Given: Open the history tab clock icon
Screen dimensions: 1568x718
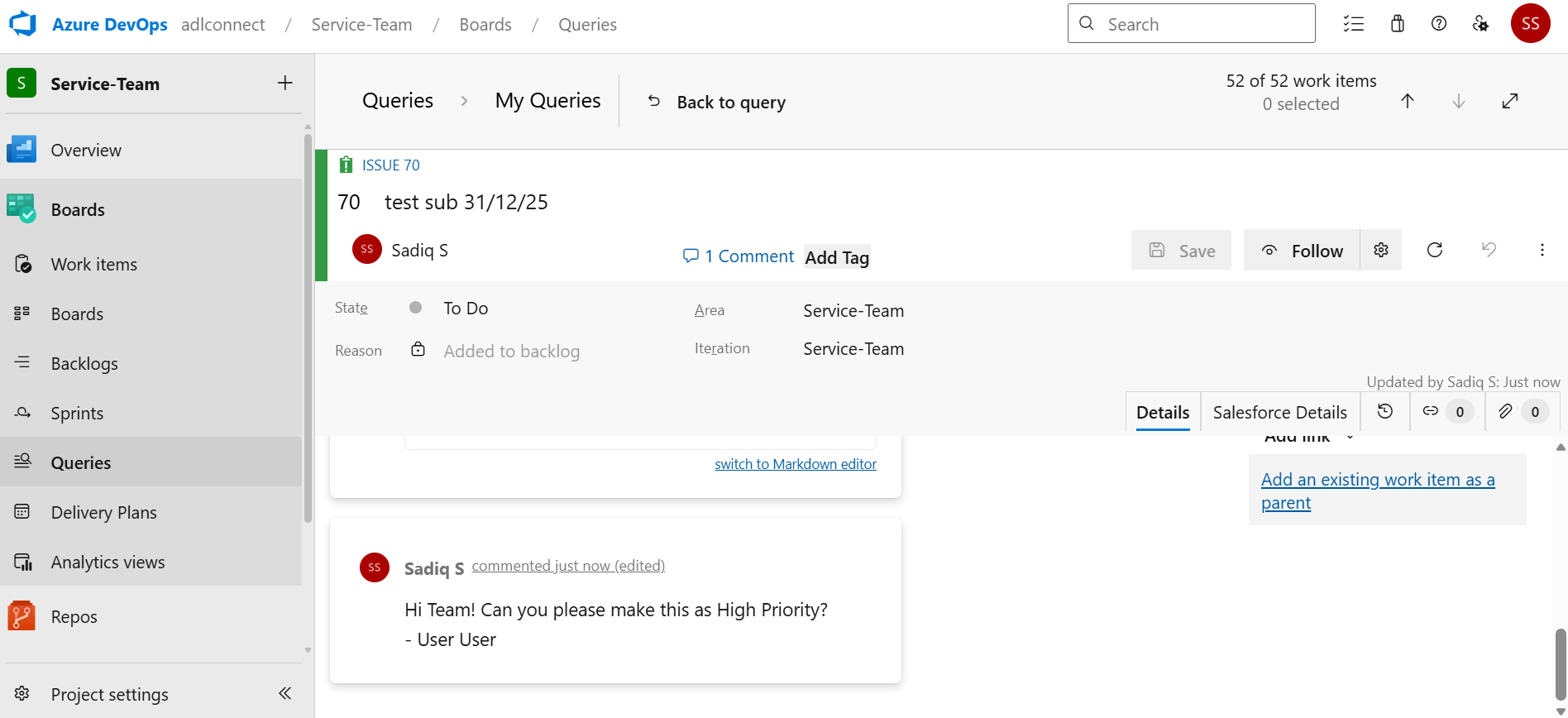Looking at the screenshot, I should pos(1385,411).
